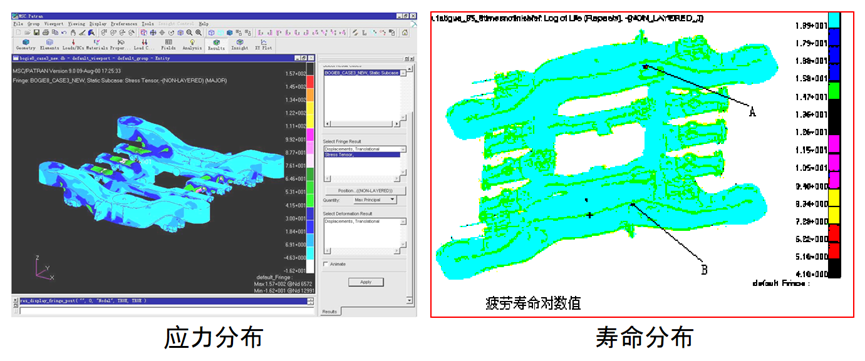865x361 pixels.
Task: Click the Position...((NON-LAYERED)) button
Action: click(365, 190)
